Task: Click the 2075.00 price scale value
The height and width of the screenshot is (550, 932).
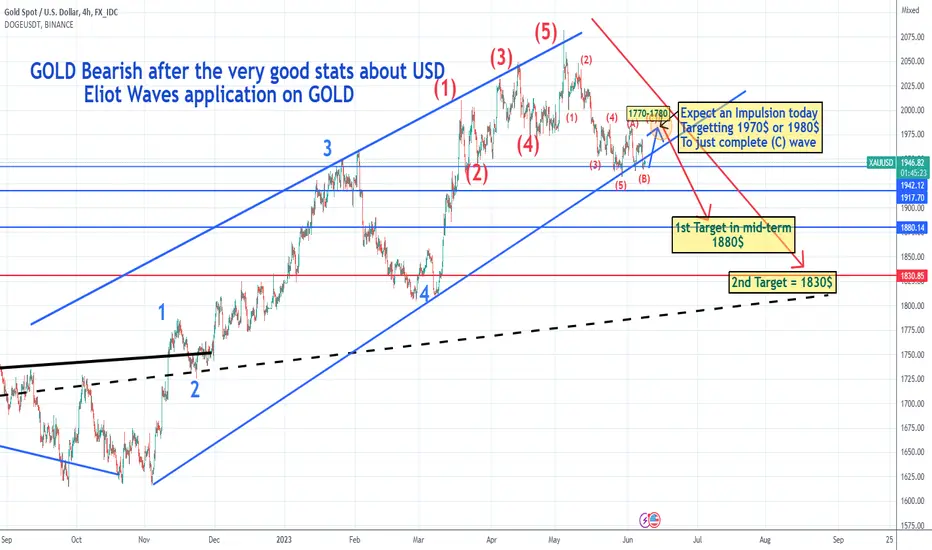Action: [912, 37]
